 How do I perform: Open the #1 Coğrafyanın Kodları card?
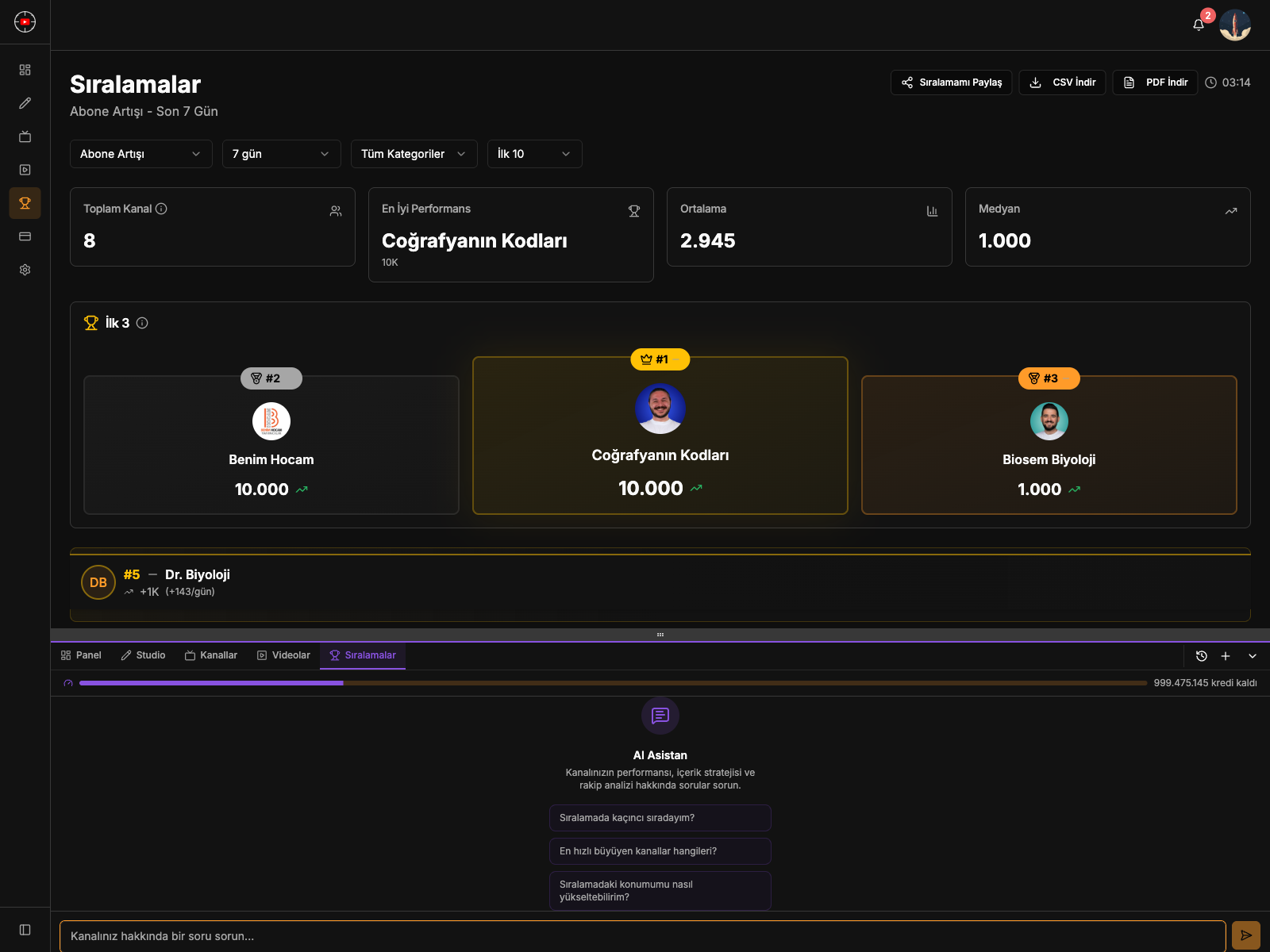660,436
